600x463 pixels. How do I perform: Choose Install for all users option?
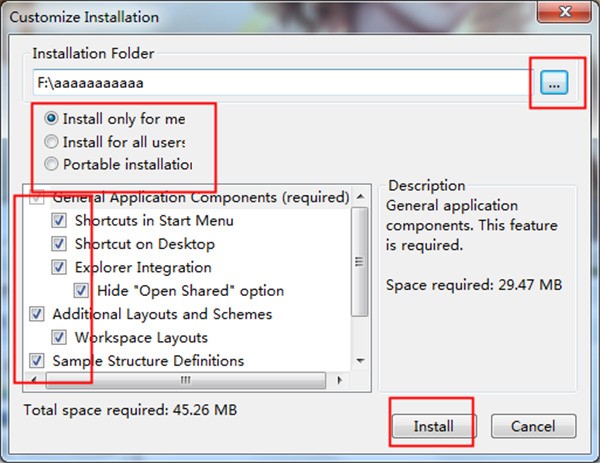coord(51,142)
